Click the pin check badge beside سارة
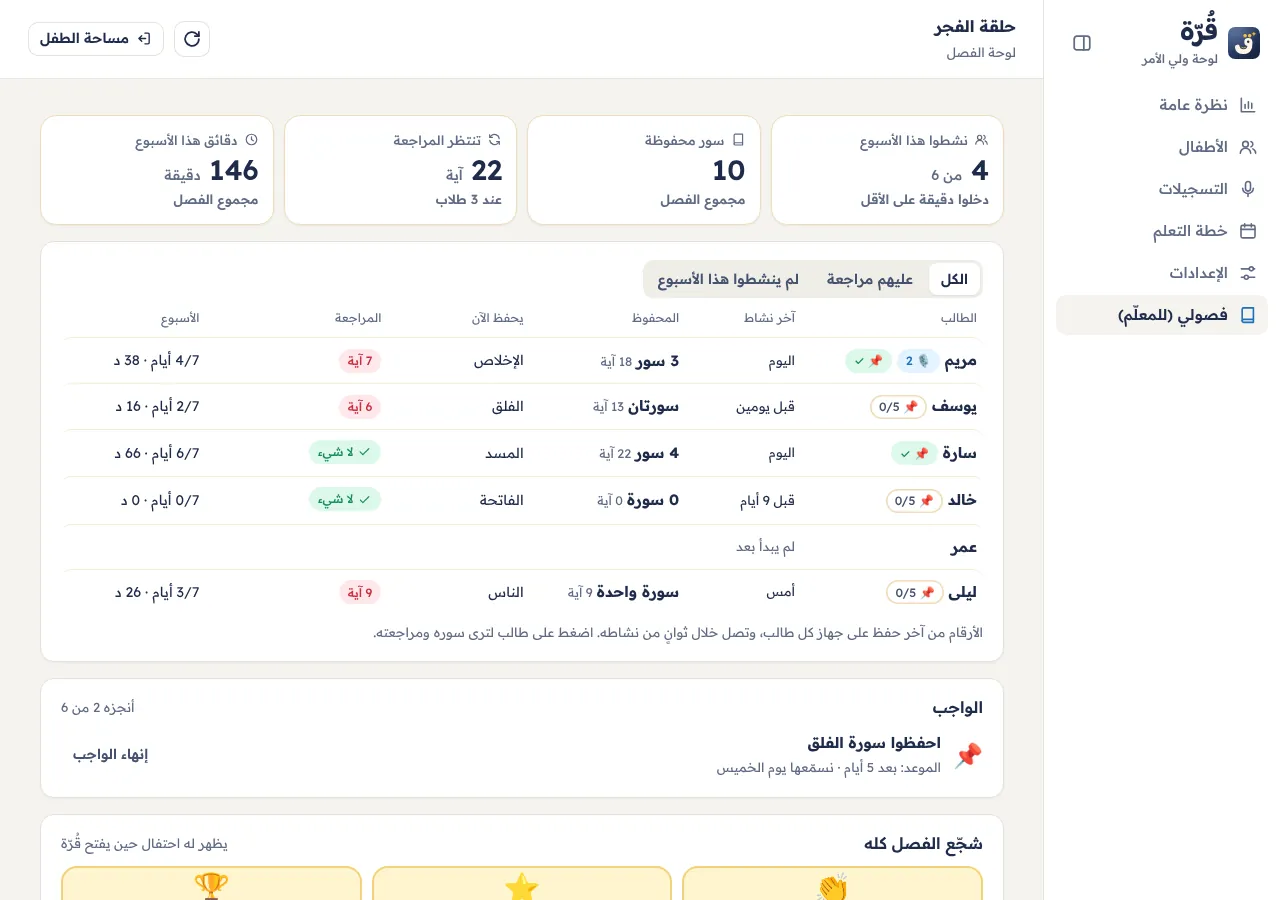 [x=915, y=453]
